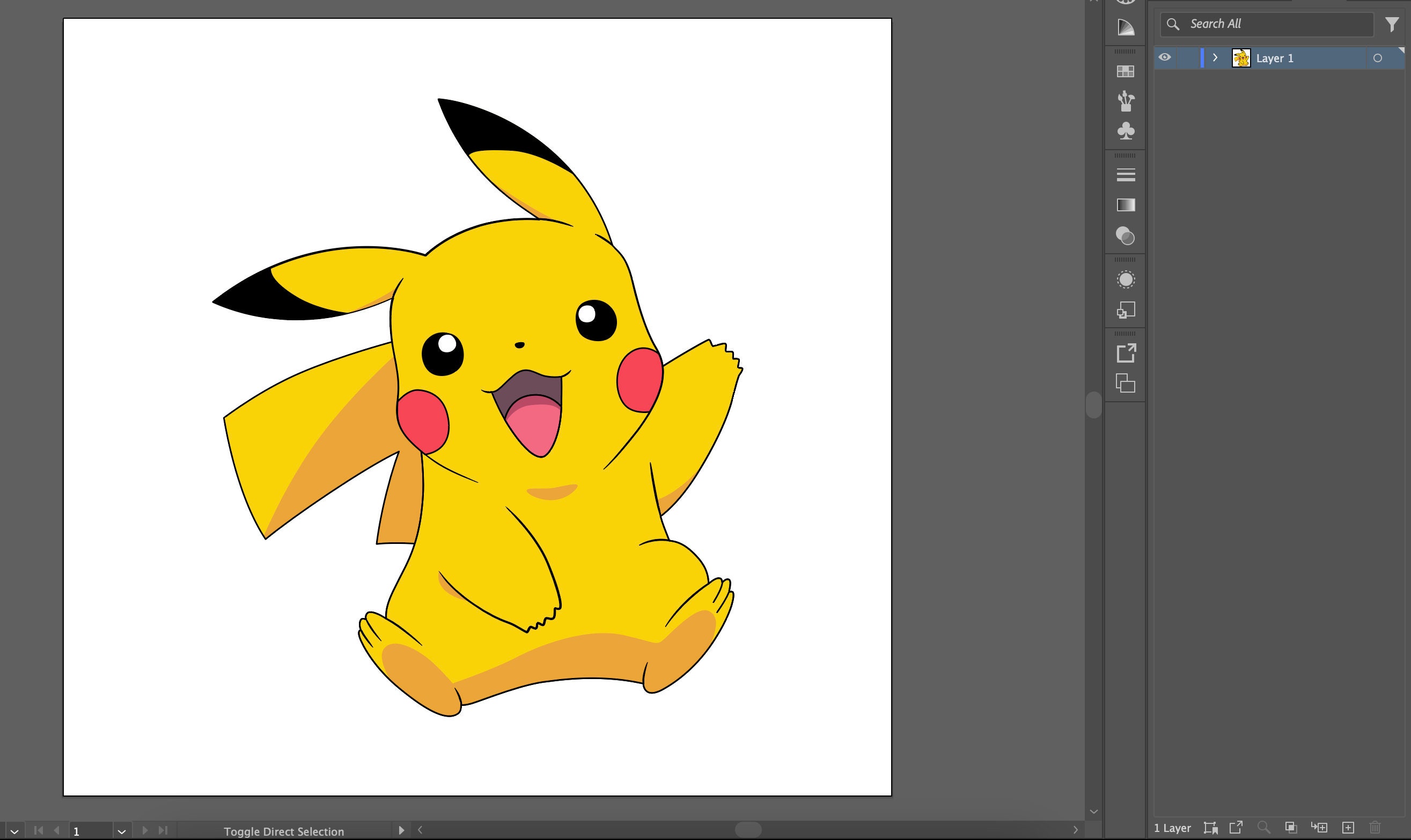This screenshot has height=840, width=1411.
Task: Open the artboard navigation dropdown
Action: point(121,831)
